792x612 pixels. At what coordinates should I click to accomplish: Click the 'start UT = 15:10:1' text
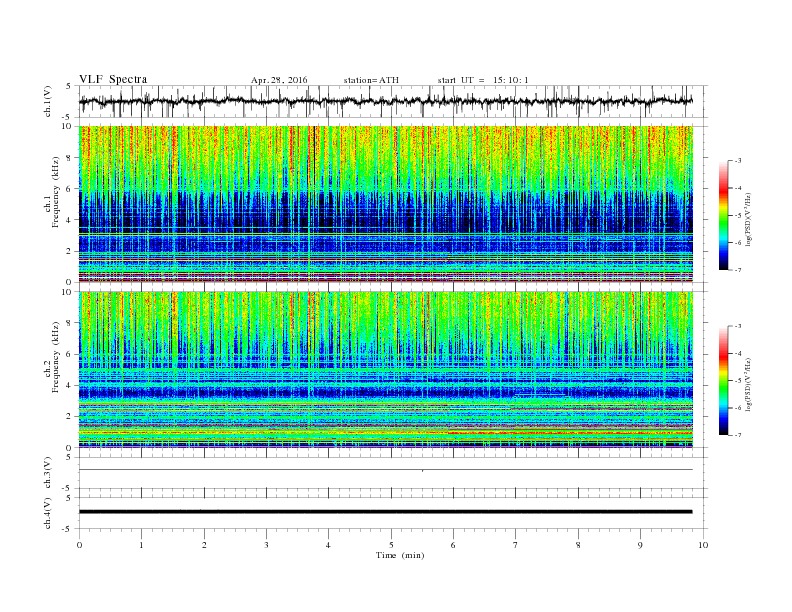pos(483,80)
